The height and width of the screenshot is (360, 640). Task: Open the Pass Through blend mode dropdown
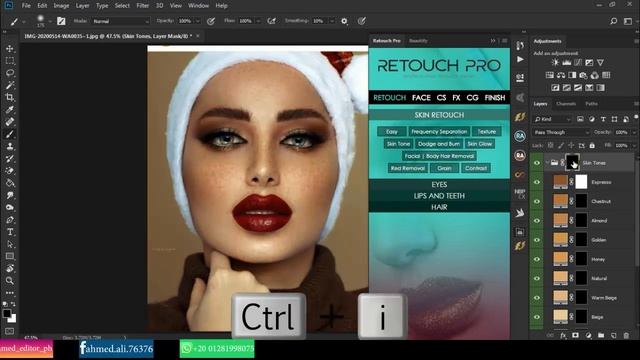coord(561,132)
